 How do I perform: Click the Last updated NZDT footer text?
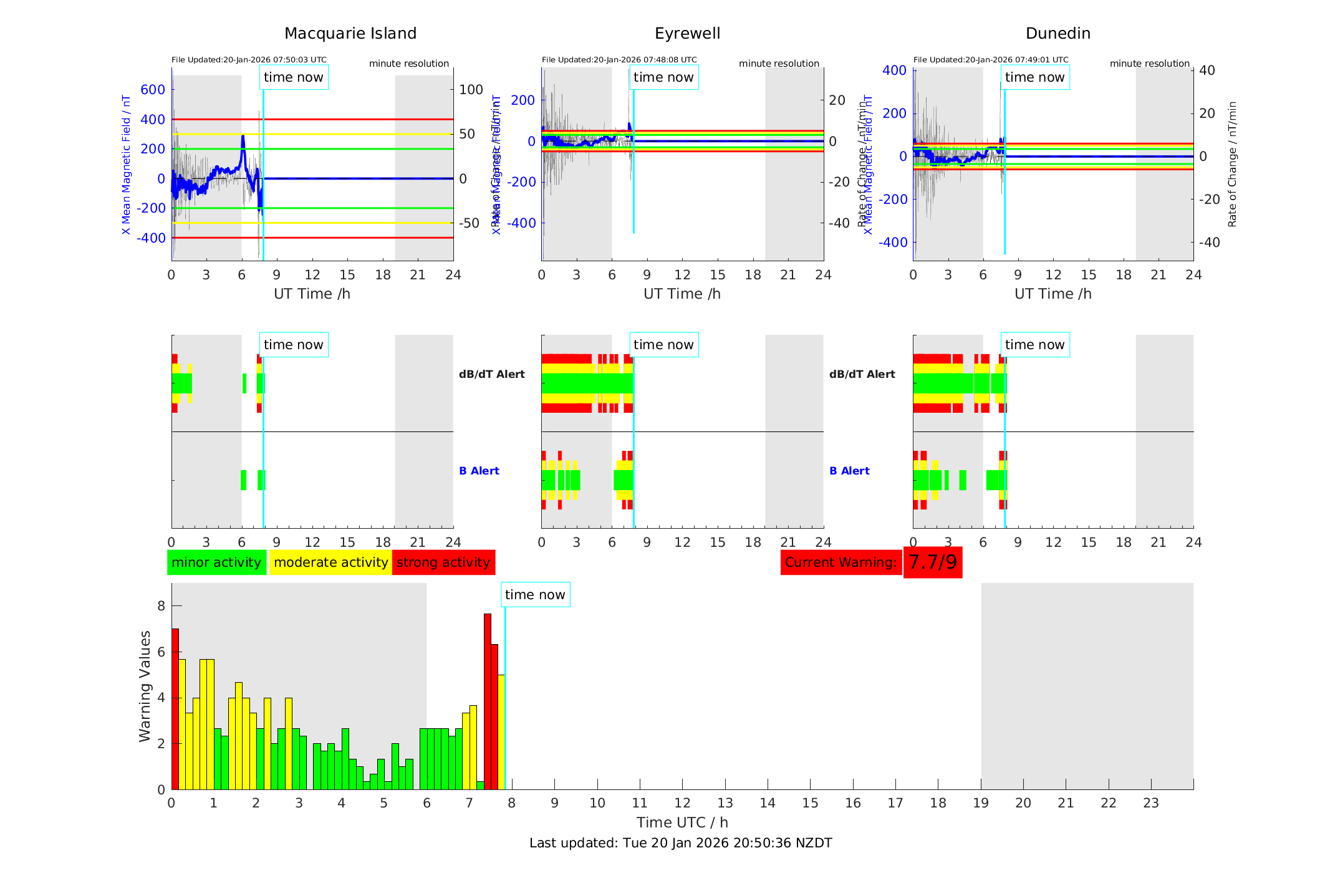pos(680,843)
